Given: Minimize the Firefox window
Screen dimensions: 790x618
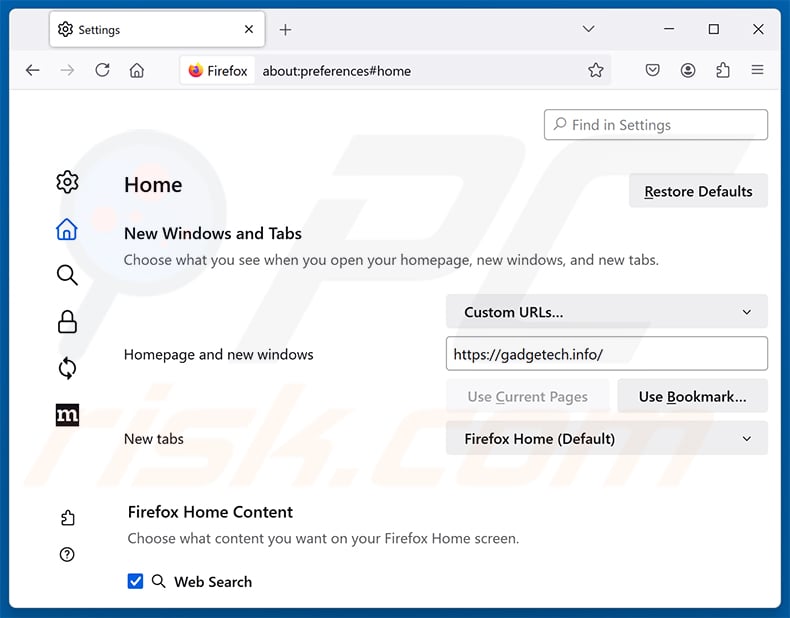Looking at the screenshot, I should (x=669, y=29).
